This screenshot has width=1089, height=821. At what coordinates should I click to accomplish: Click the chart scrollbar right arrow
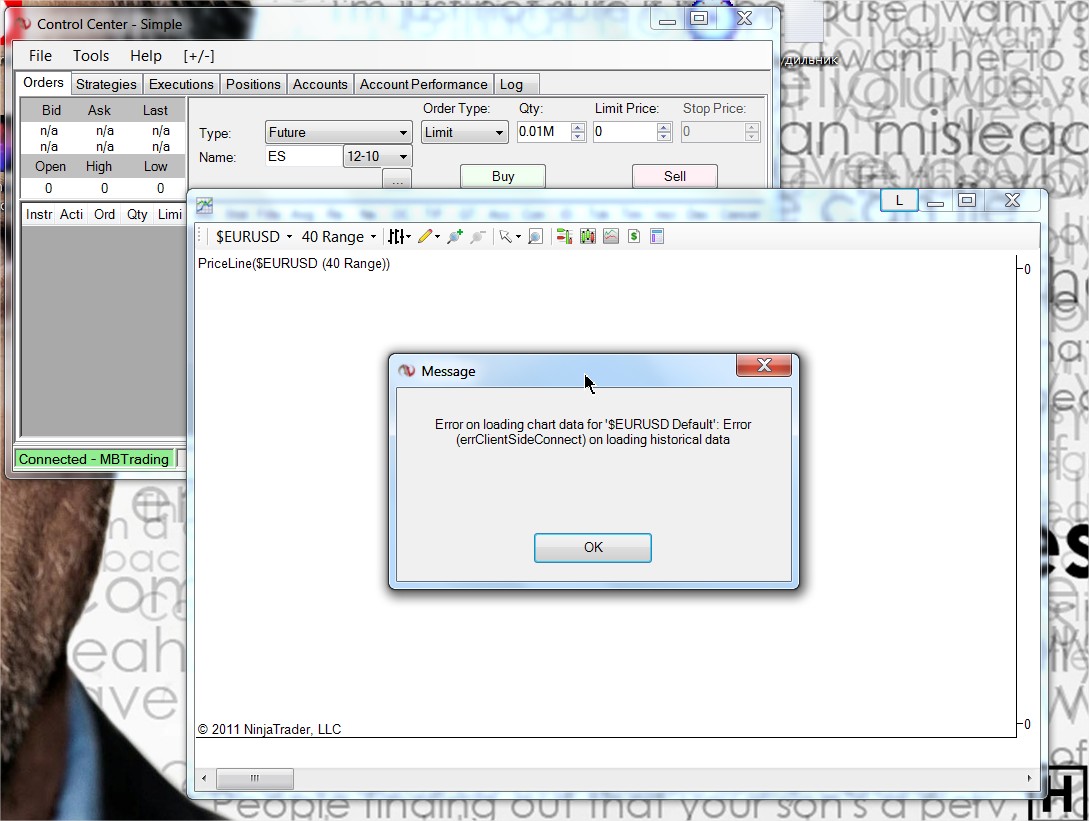(1029, 778)
